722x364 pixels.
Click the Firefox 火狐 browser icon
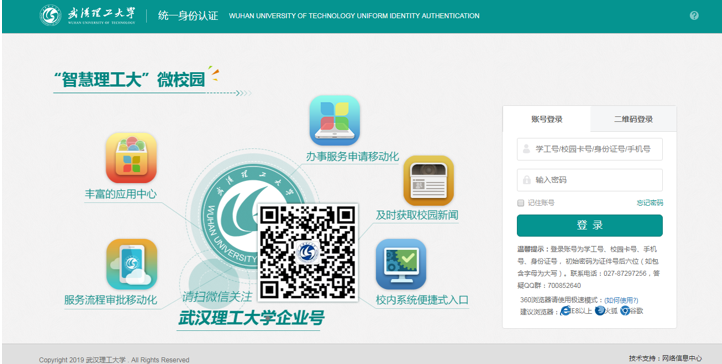click(x=600, y=311)
